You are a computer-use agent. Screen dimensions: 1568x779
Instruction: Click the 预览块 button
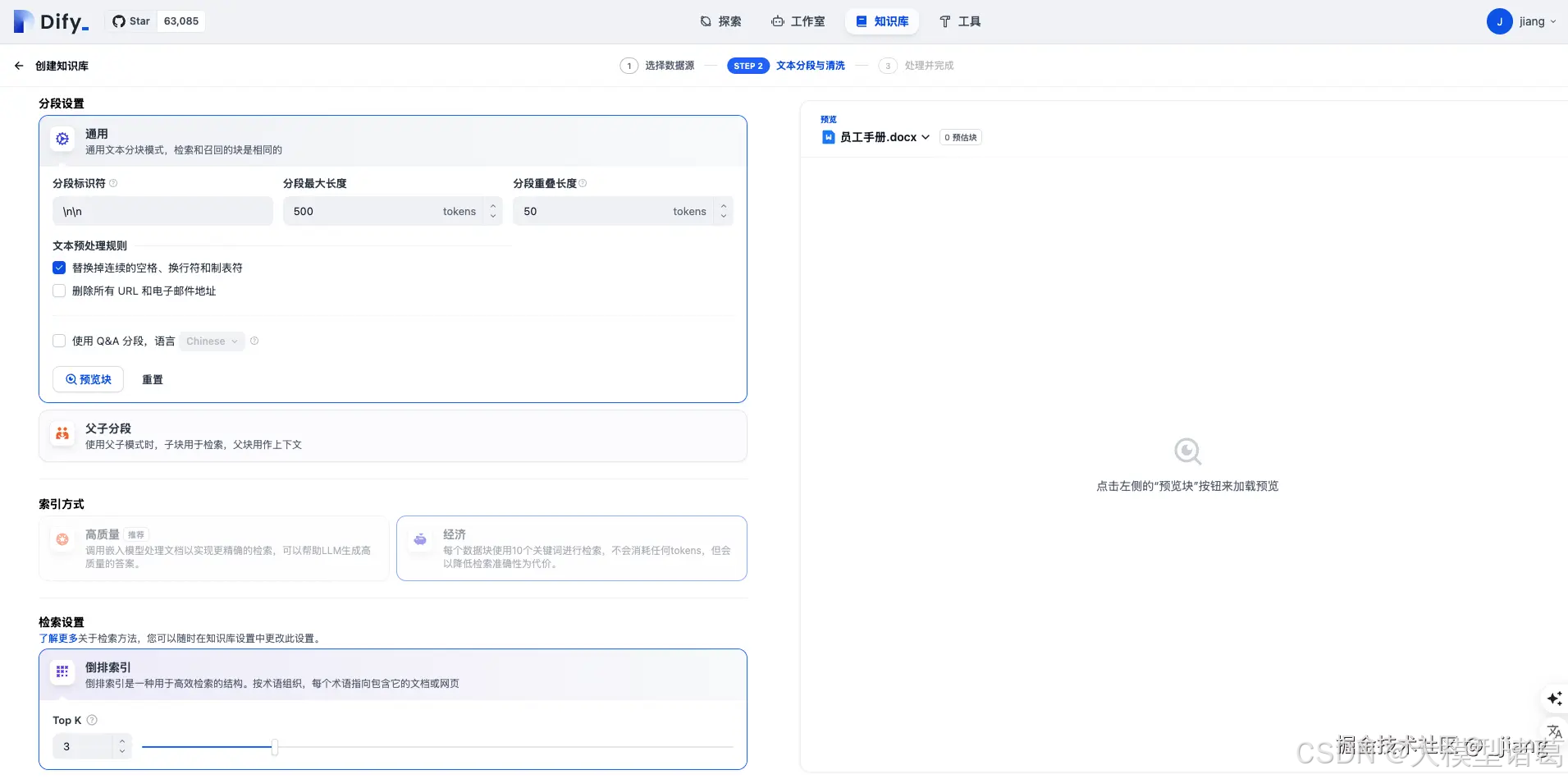tap(88, 378)
